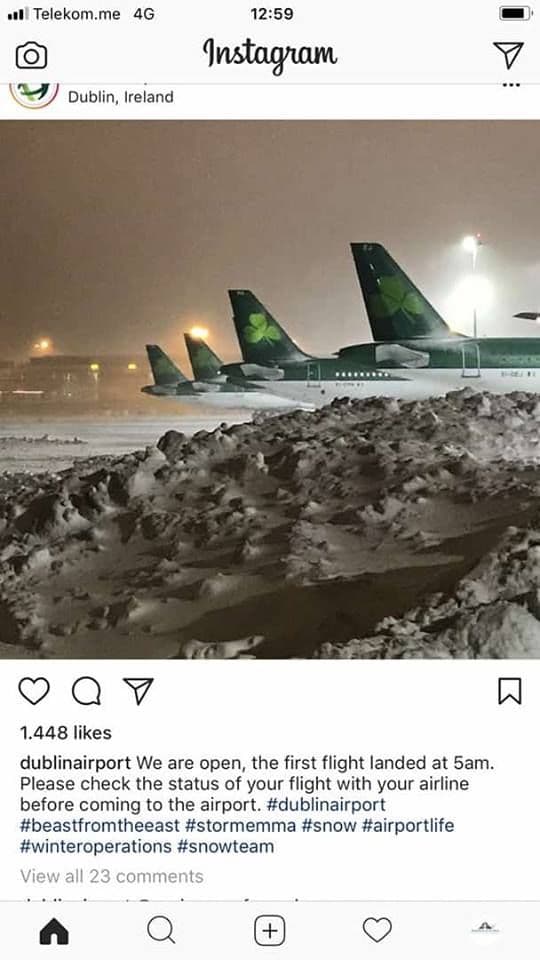The height and width of the screenshot is (960, 540).
Task: Create new post with plus icon
Action: pyautogui.click(x=269, y=931)
